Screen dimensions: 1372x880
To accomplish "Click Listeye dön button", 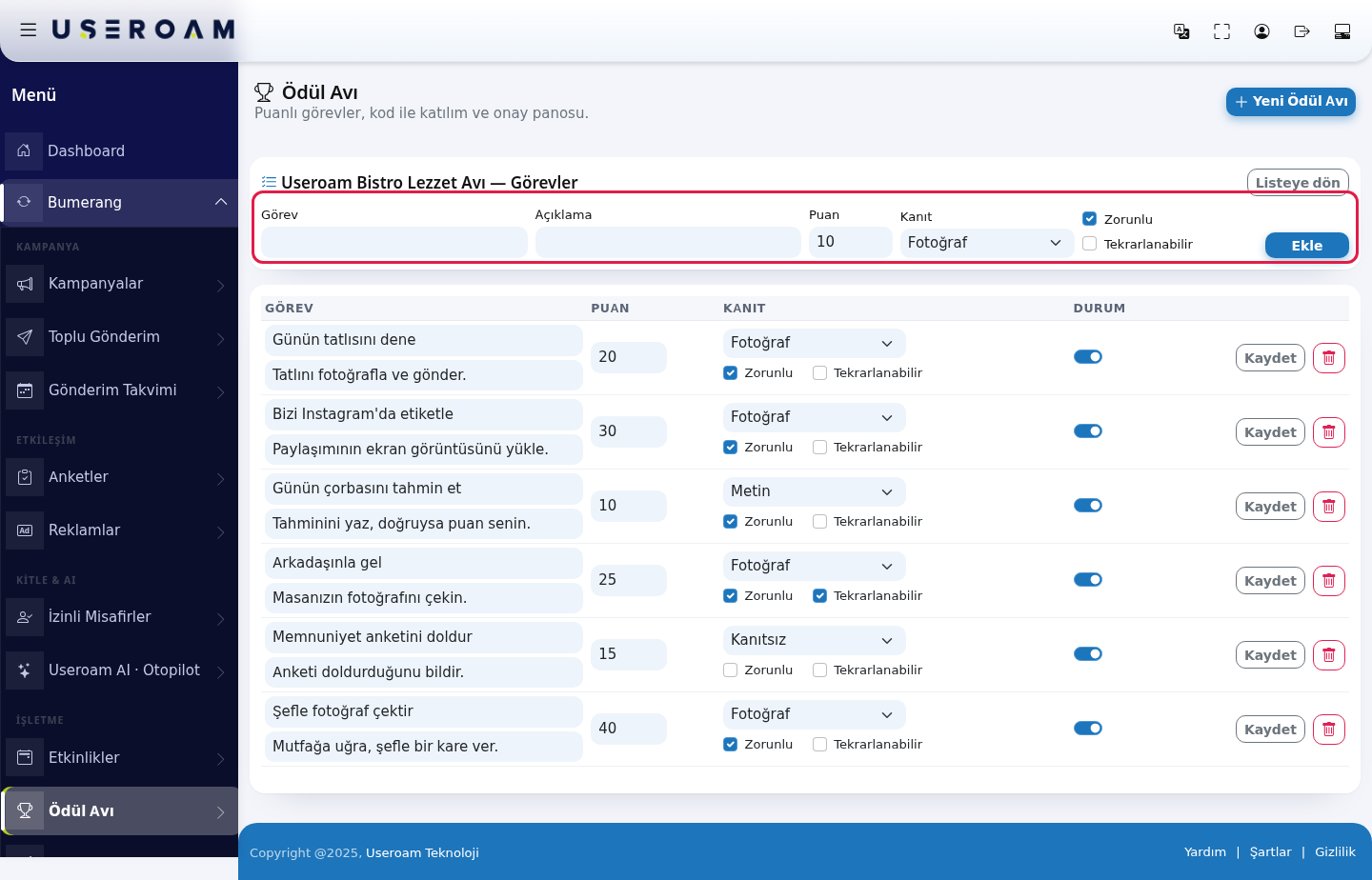I will point(1298,183).
